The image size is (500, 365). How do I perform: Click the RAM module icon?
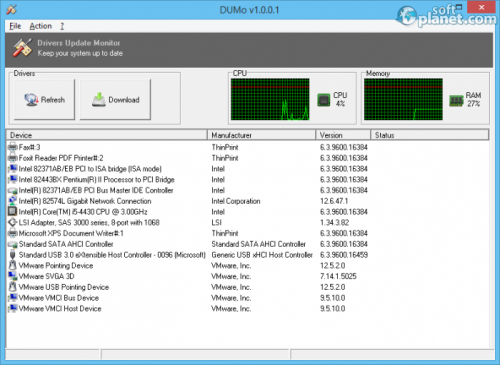click(x=456, y=100)
